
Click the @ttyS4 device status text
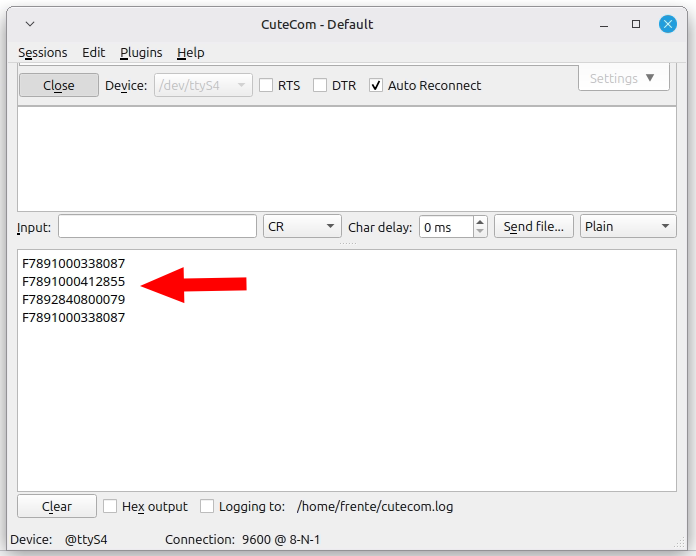[x=86, y=540]
